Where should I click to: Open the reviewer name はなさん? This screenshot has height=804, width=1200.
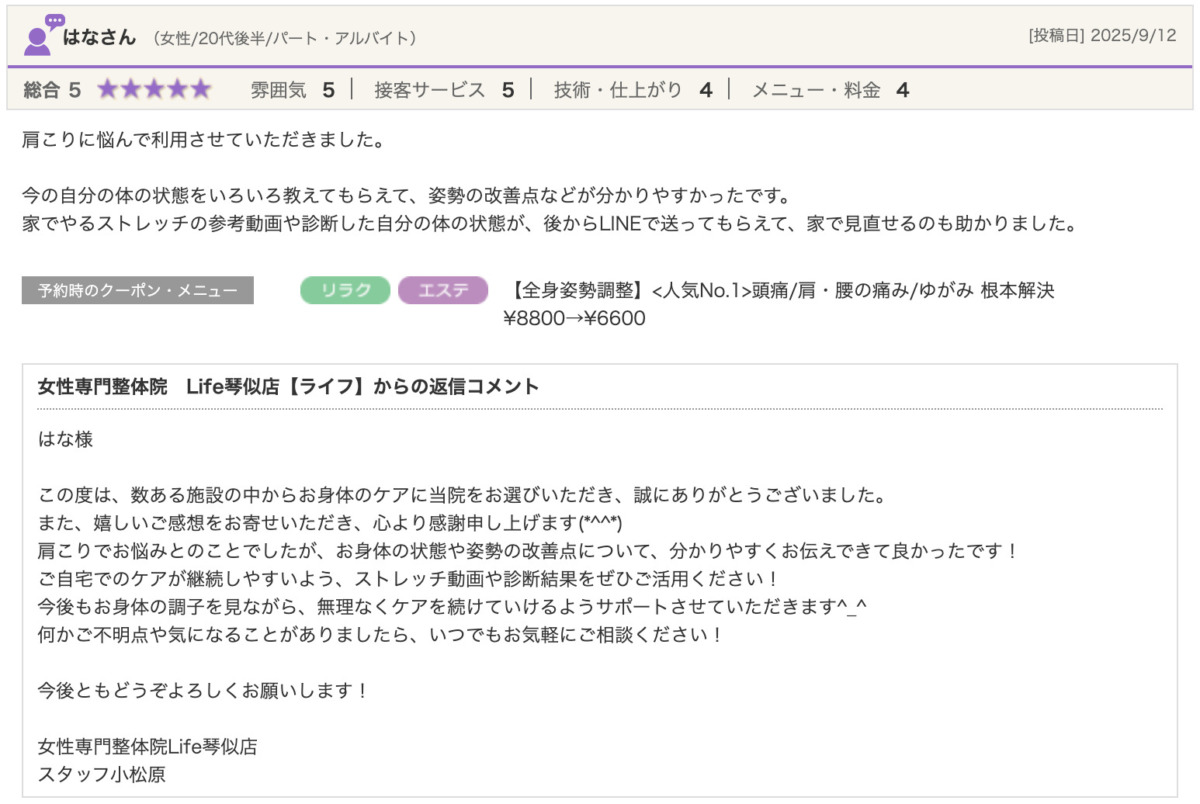(98, 37)
